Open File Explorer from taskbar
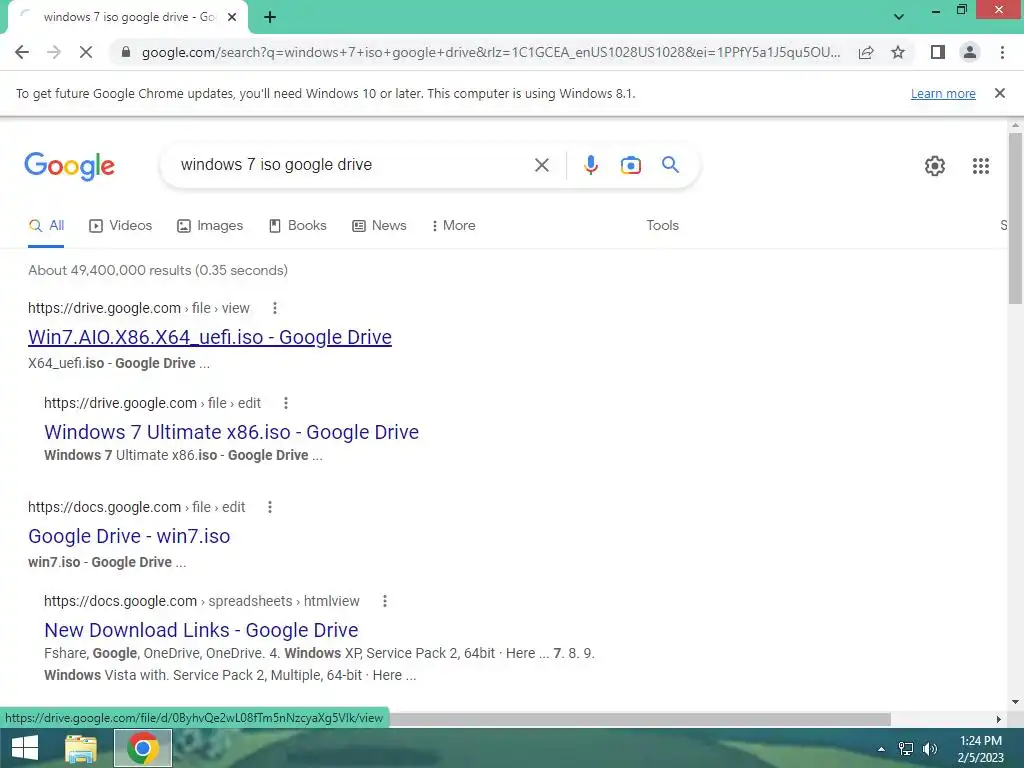The width and height of the screenshot is (1024, 768). pos(81,748)
